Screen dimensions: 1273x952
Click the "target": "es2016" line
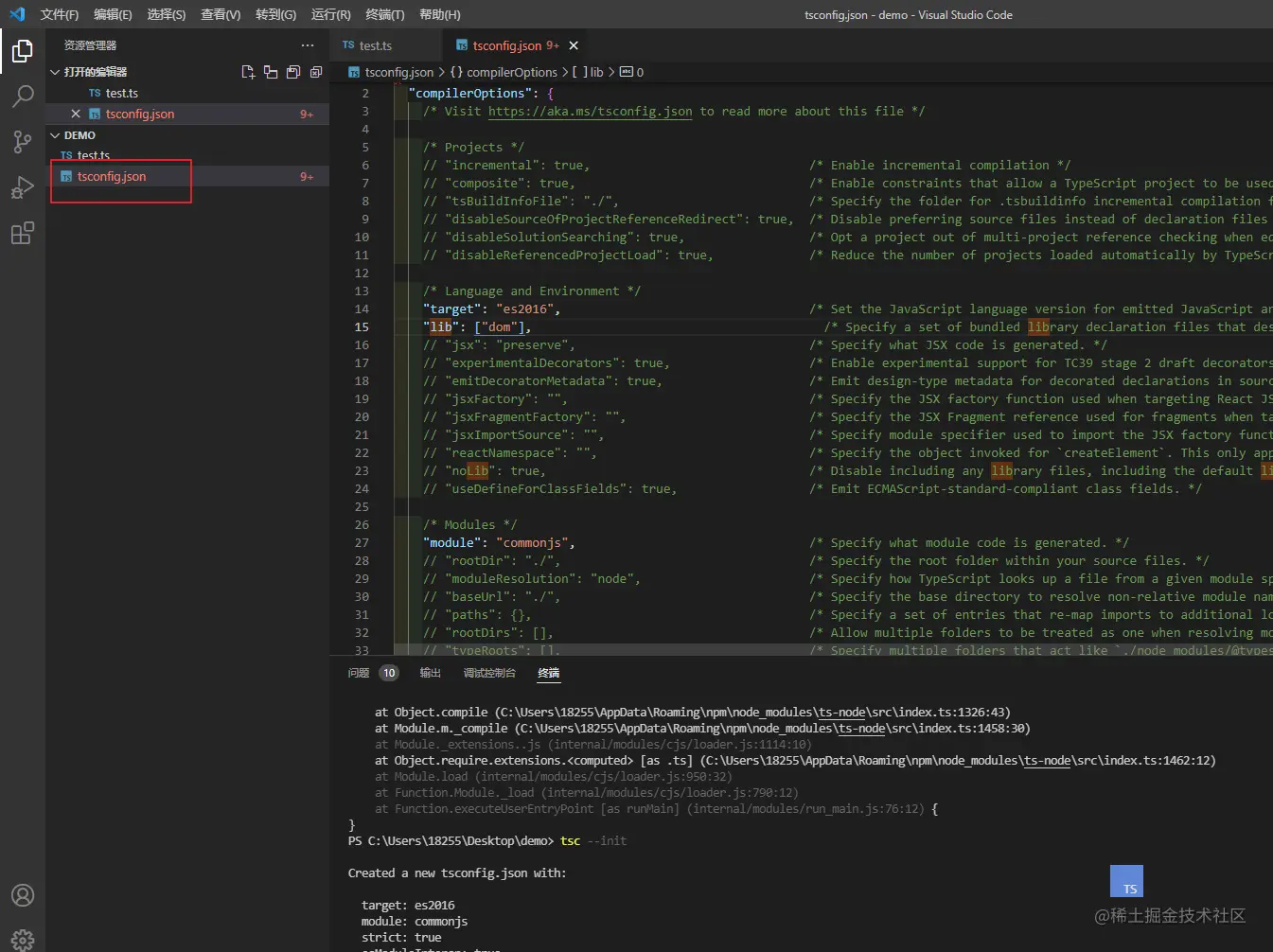491,309
